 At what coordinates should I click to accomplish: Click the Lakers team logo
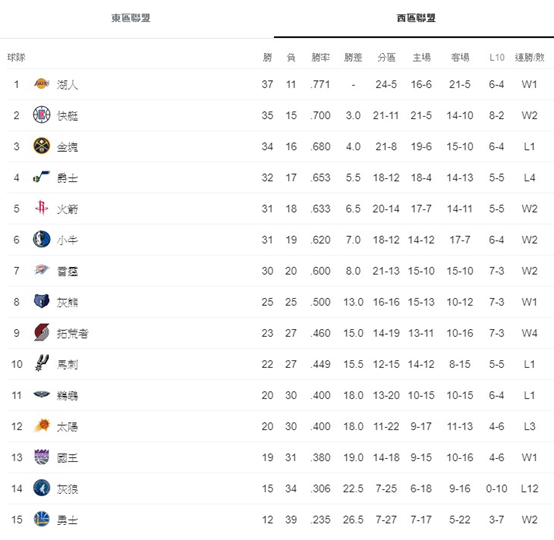point(42,84)
